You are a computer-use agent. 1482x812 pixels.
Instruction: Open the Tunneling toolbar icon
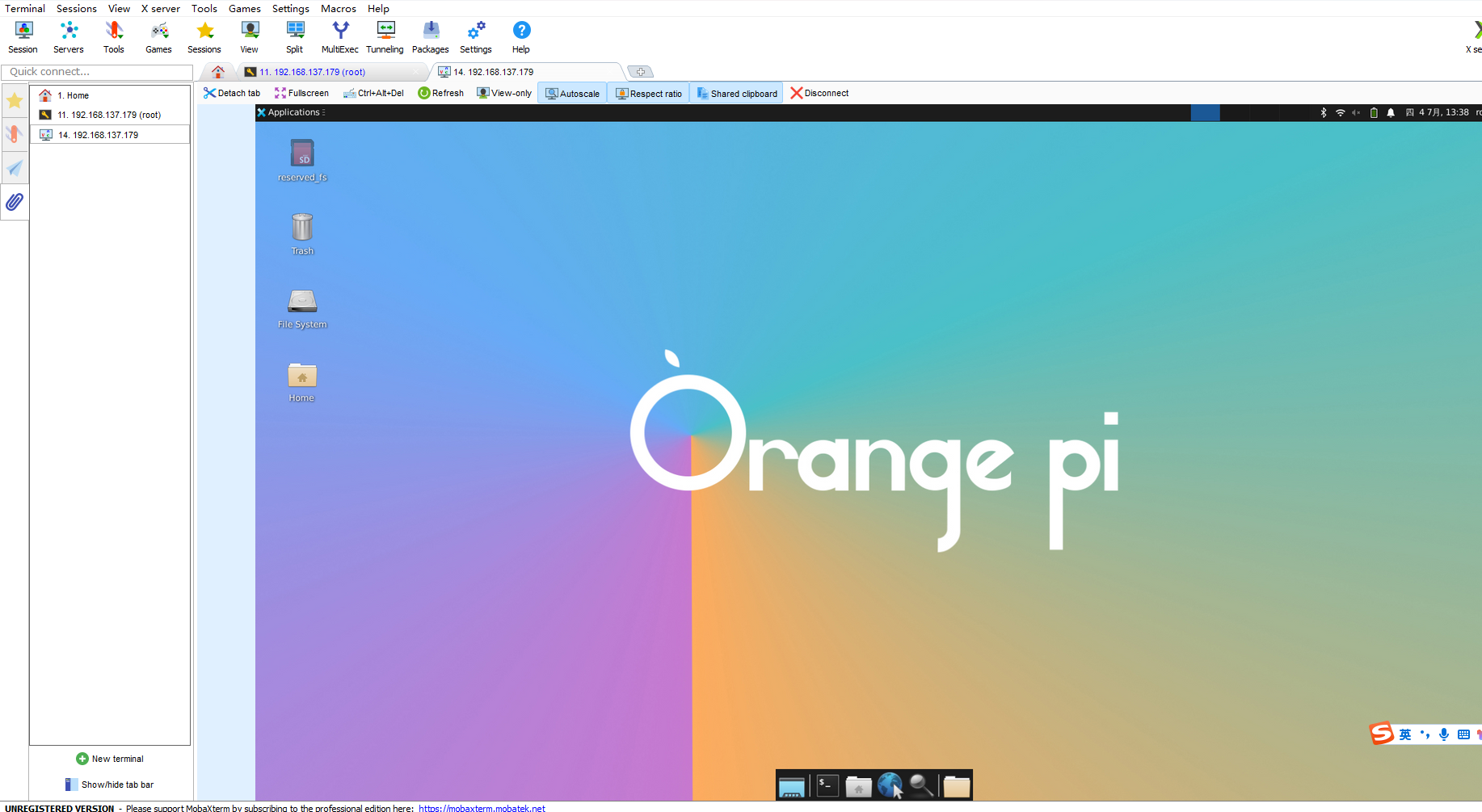click(385, 37)
